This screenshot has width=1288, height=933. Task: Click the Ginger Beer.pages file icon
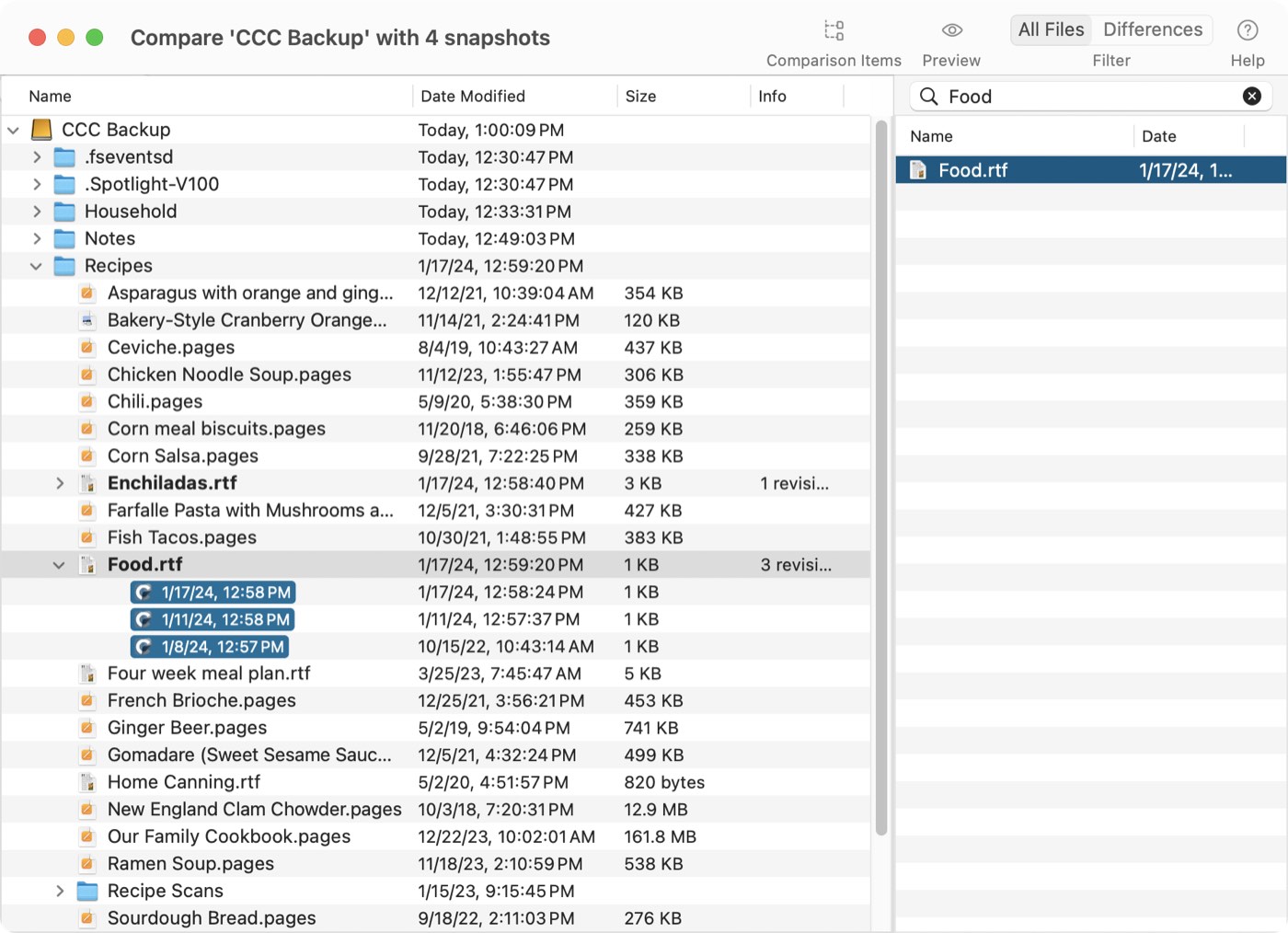(87, 728)
